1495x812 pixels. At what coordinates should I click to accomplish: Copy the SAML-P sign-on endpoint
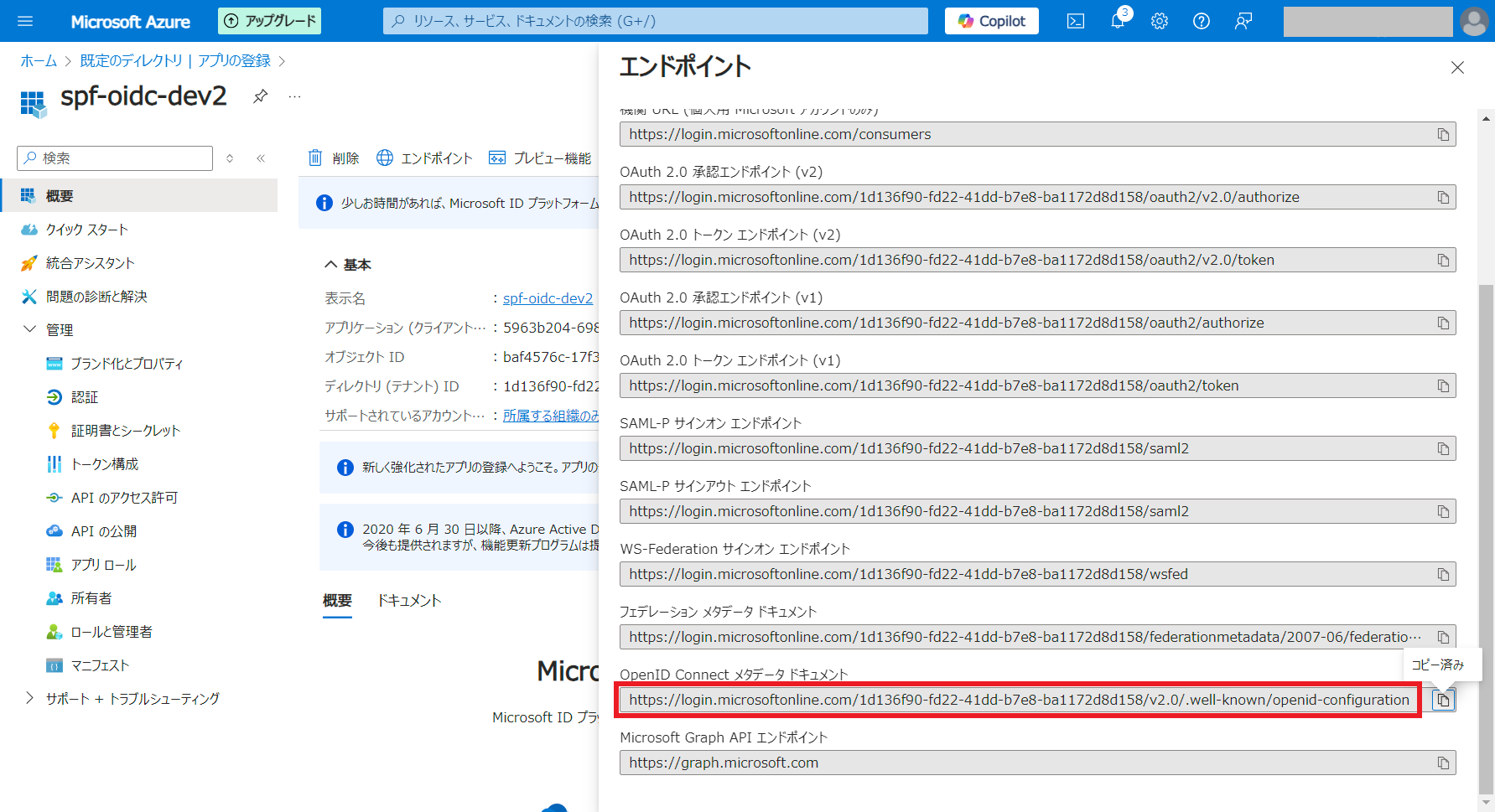[1443, 448]
